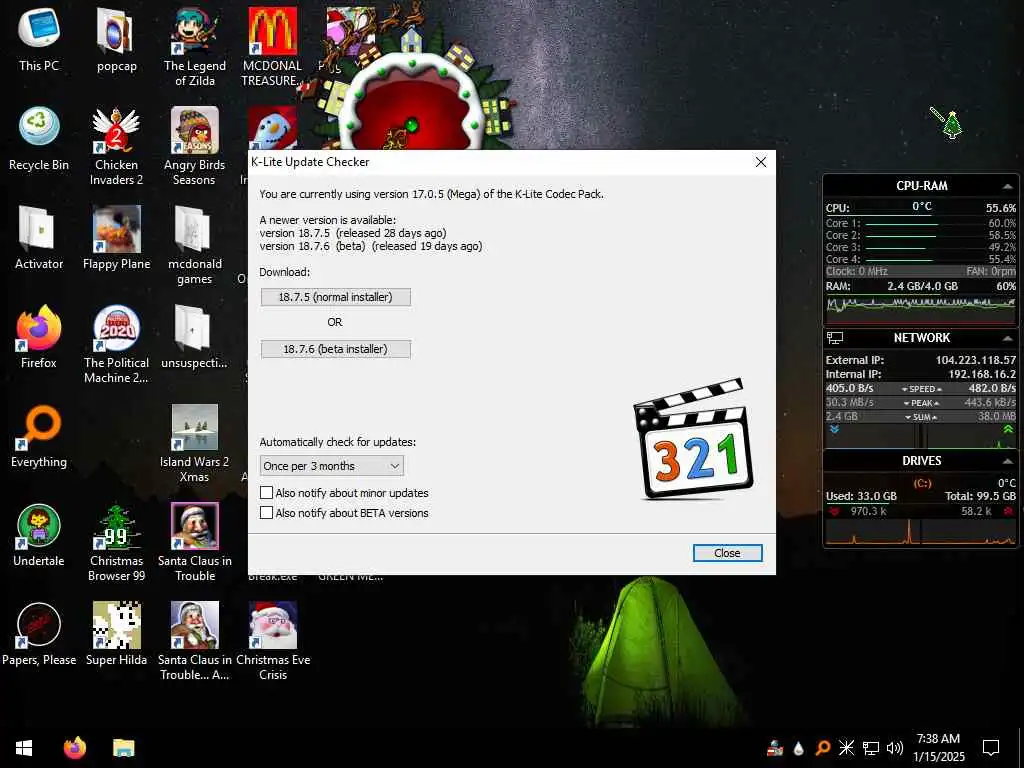Select the MCDONAL TREASURE shortcut icon

tap(272, 47)
